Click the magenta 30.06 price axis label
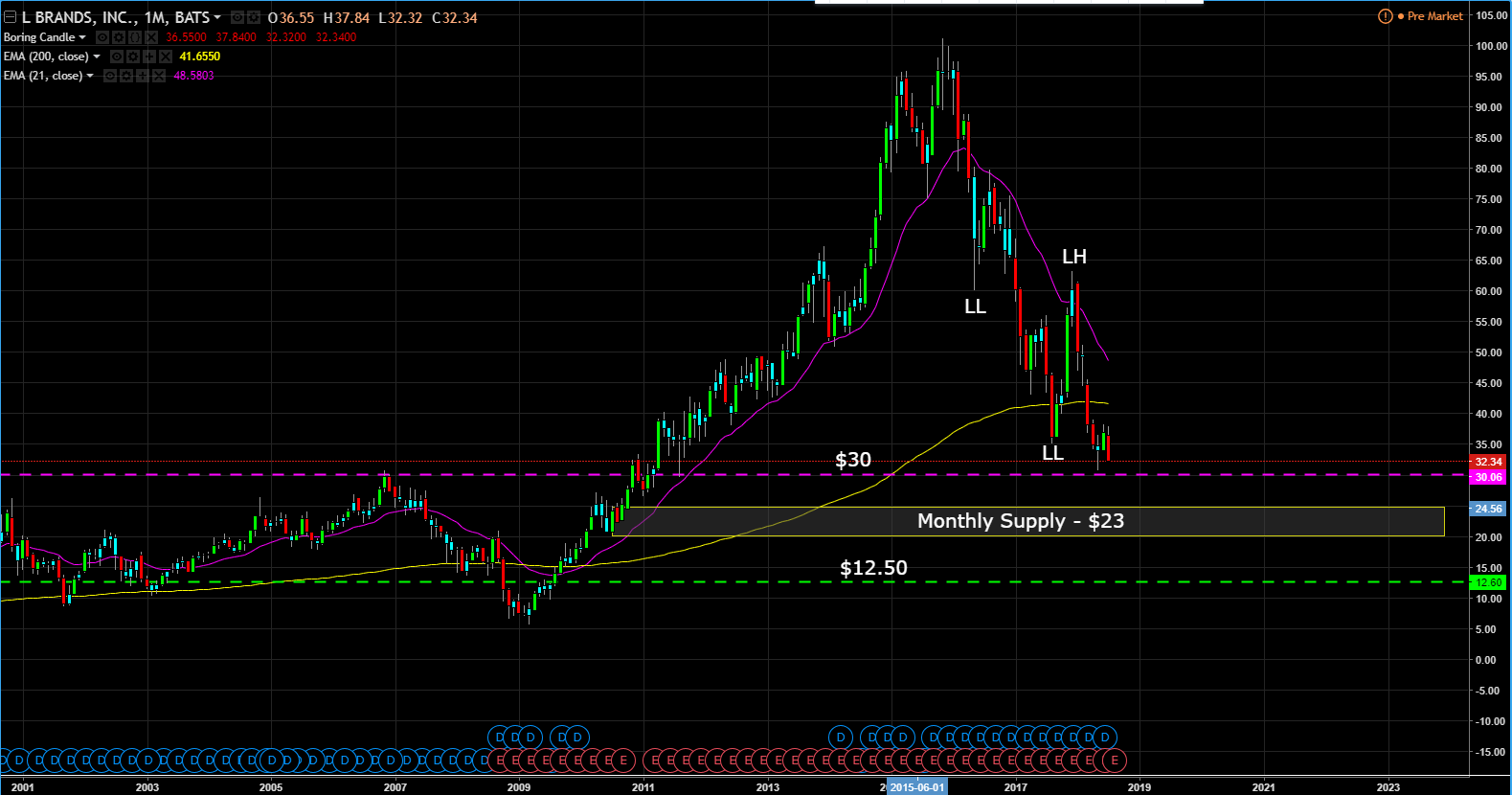Viewport: 1512px width, 795px height. [1488, 477]
